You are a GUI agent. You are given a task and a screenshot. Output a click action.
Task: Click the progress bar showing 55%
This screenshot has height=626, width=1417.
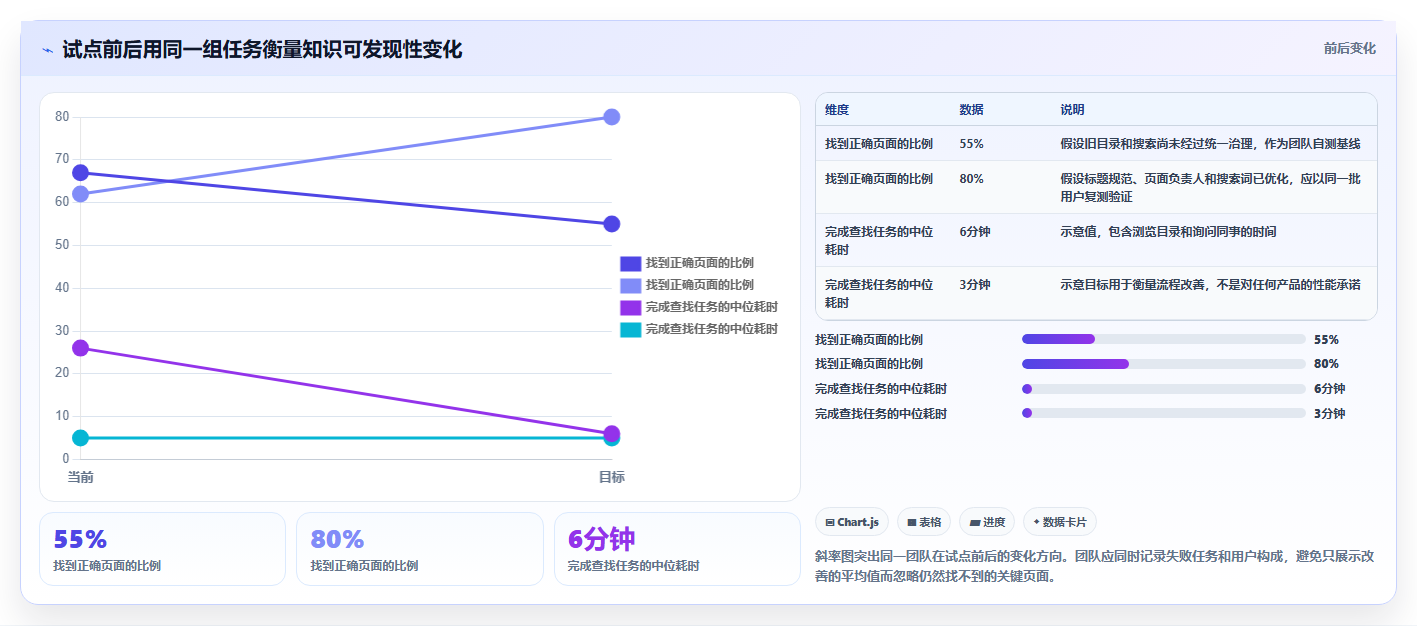tap(1164, 340)
